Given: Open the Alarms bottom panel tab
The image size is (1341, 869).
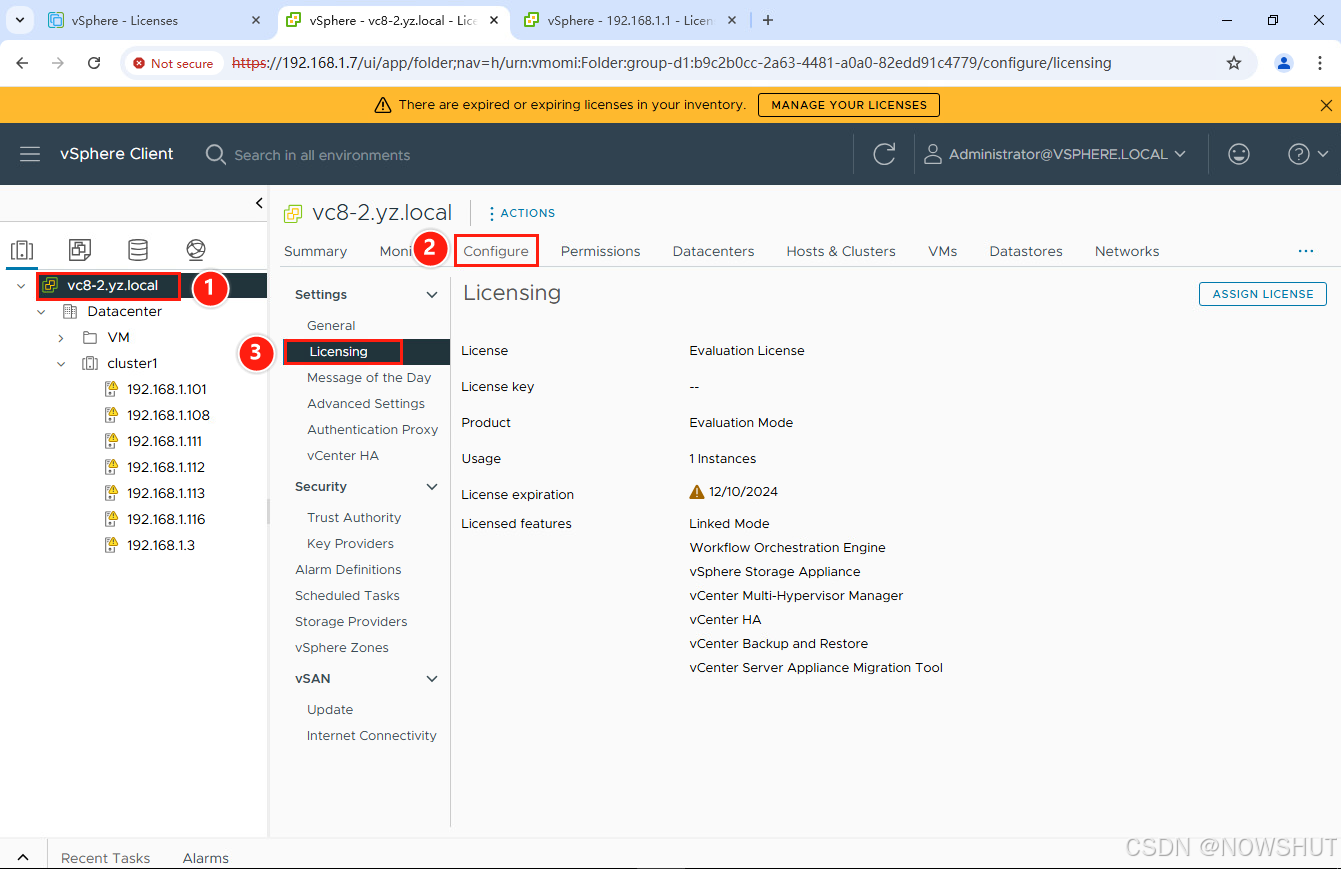Looking at the screenshot, I should [206, 858].
